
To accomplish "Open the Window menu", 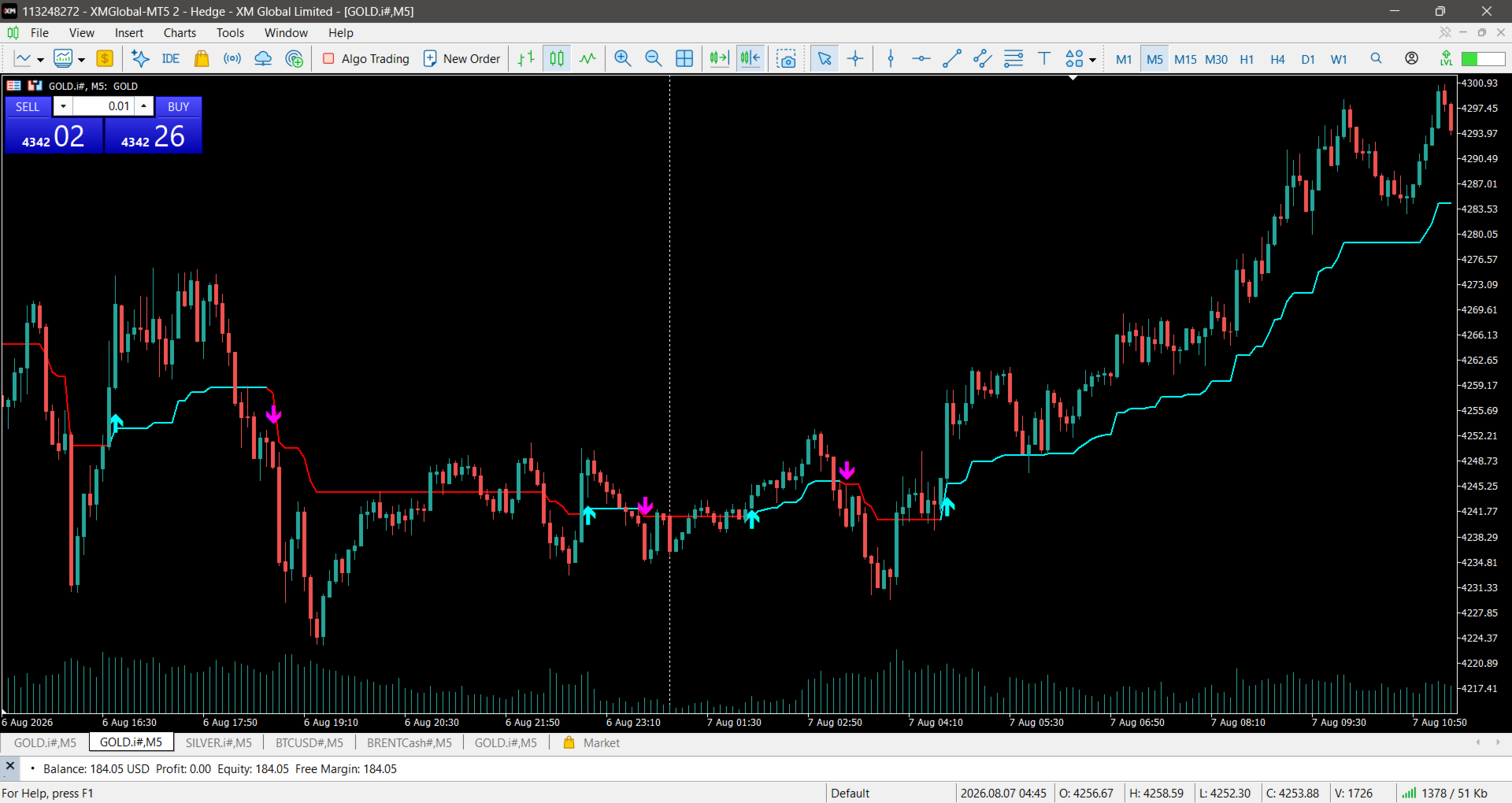I will (x=286, y=32).
